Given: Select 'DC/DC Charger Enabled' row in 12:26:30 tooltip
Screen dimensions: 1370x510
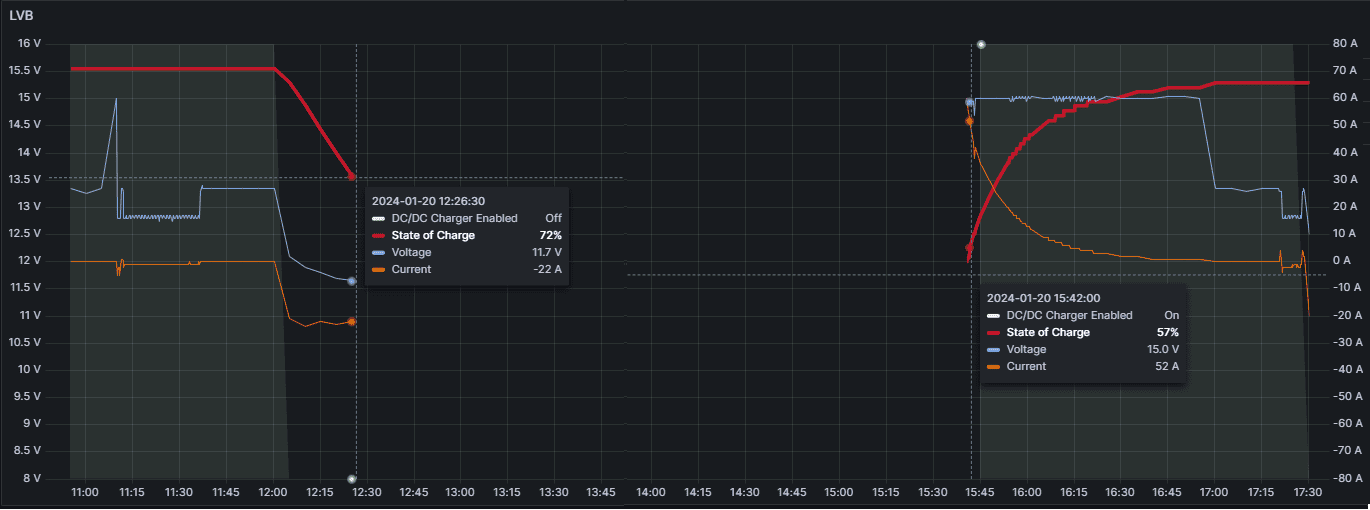Looking at the screenshot, I should point(454,218).
